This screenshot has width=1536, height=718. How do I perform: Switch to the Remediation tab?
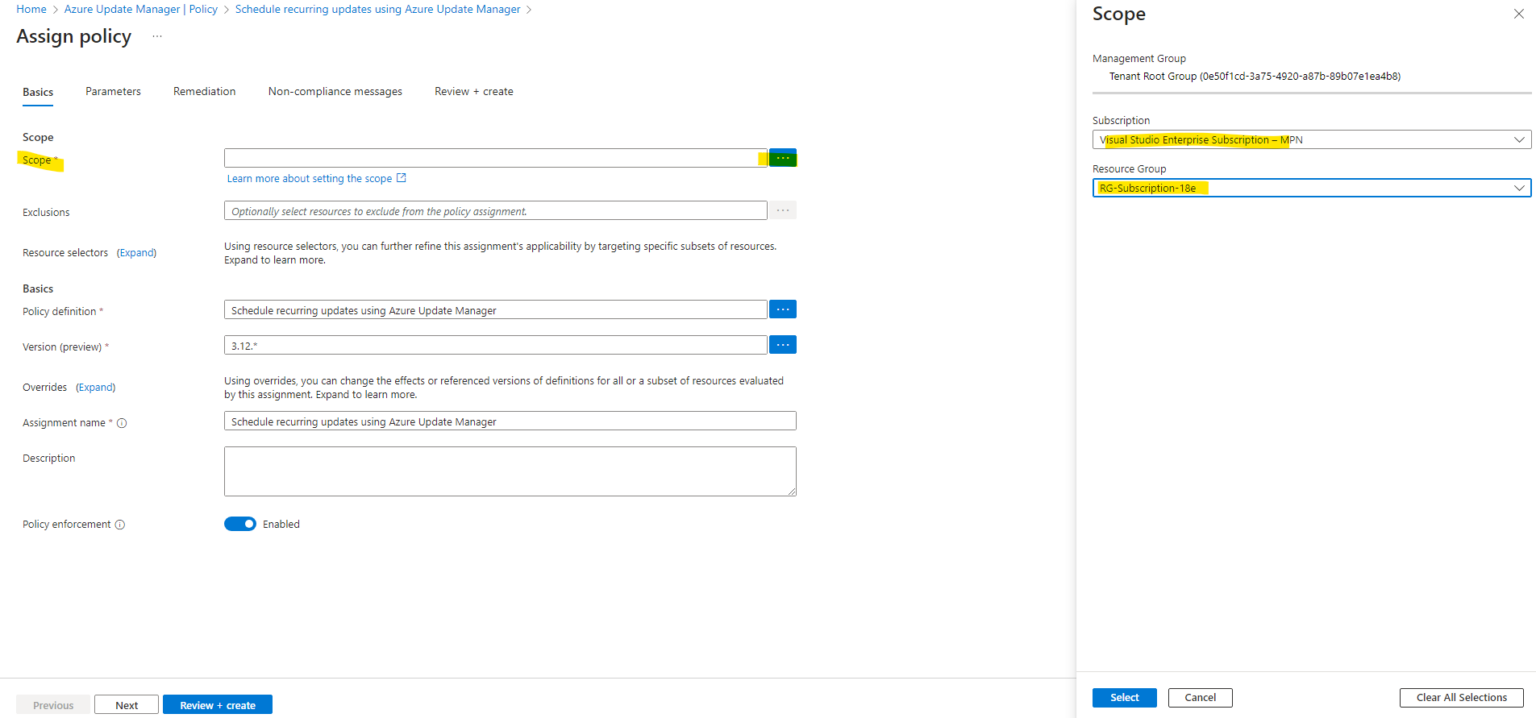coord(204,91)
